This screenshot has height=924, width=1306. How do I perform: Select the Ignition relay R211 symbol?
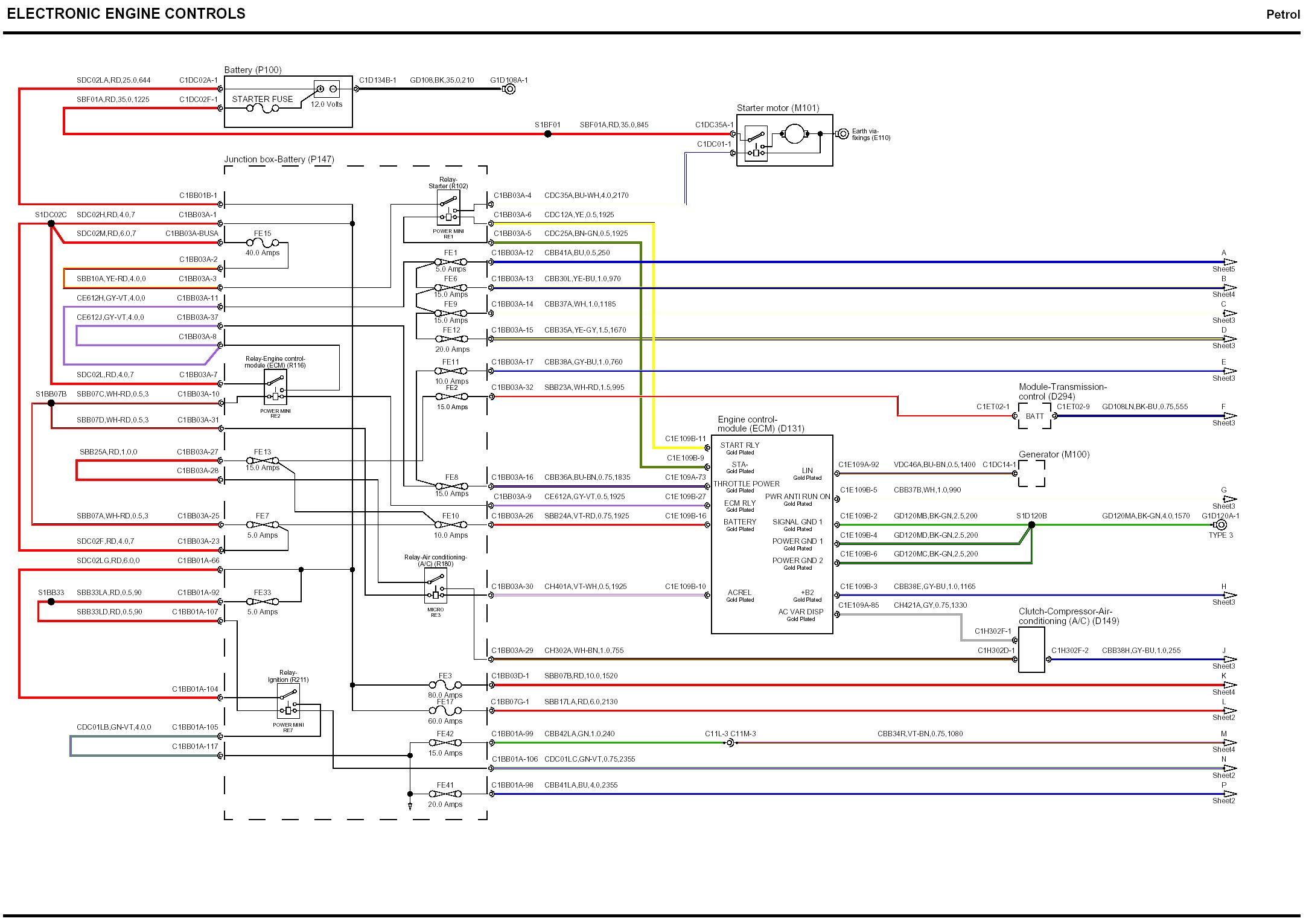click(x=288, y=701)
